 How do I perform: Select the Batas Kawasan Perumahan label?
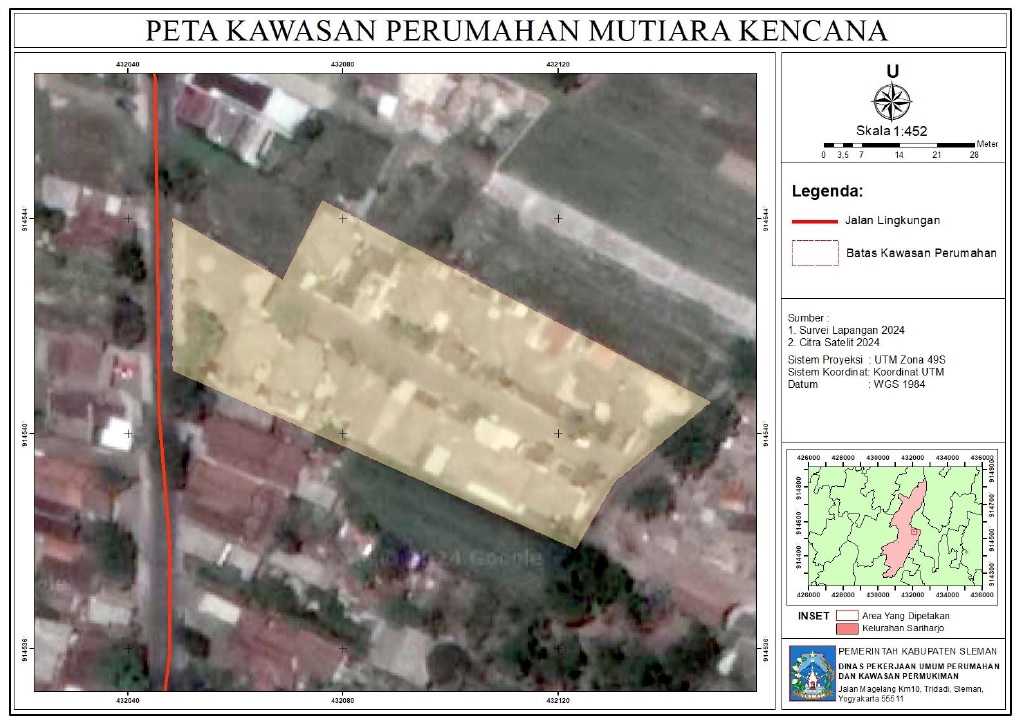tap(921, 253)
